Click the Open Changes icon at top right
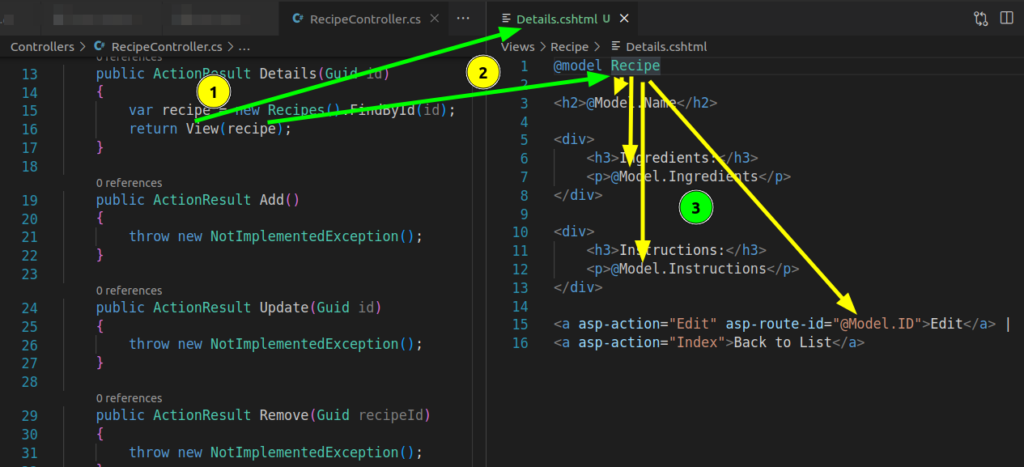Viewport: 1024px width, 467px height. click(979, 19)
